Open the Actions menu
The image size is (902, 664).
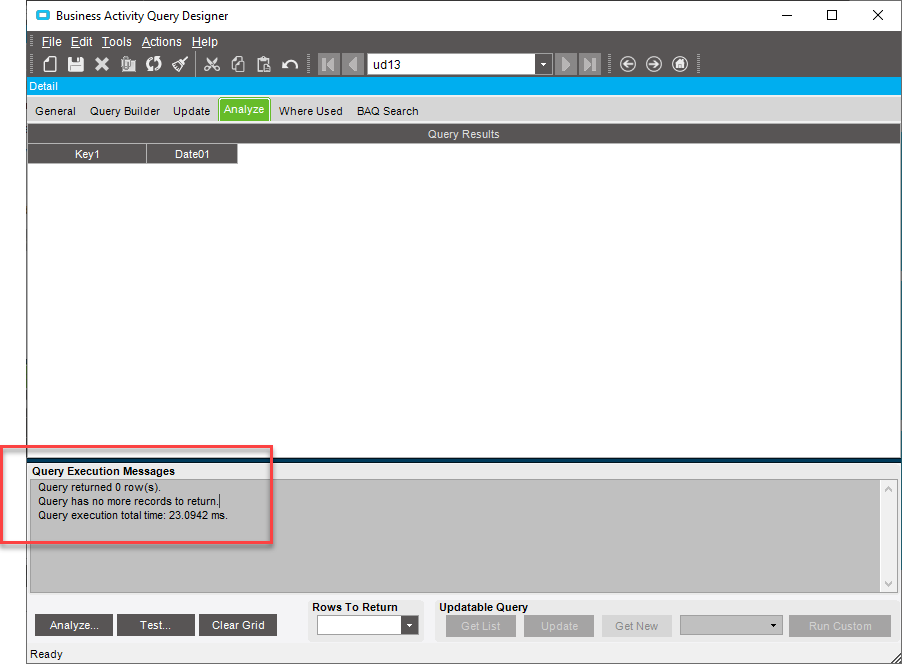161,41
